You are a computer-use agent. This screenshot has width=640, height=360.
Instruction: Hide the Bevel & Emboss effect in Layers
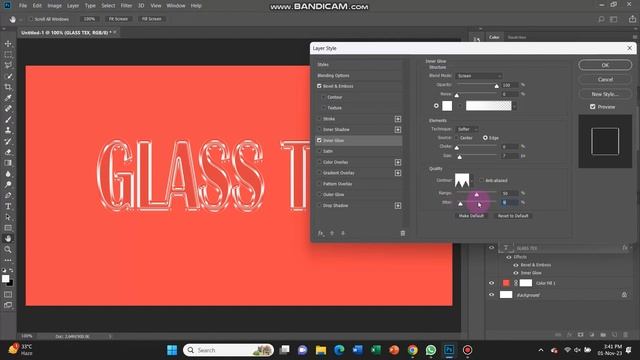[516, 265]
